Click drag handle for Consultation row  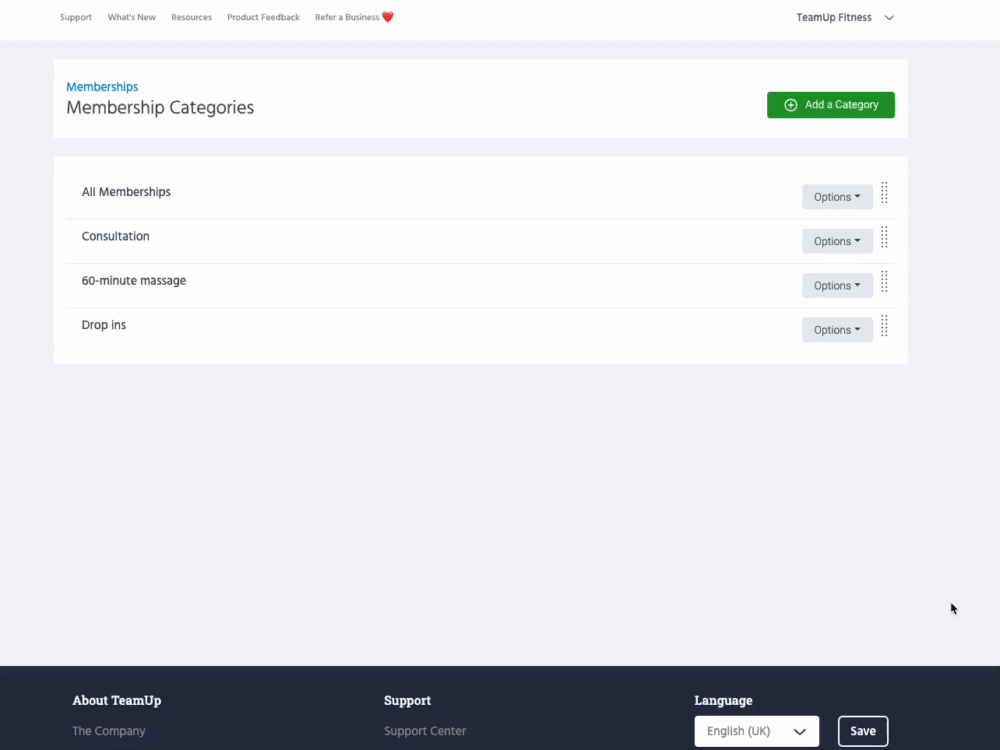coord(884,237)
